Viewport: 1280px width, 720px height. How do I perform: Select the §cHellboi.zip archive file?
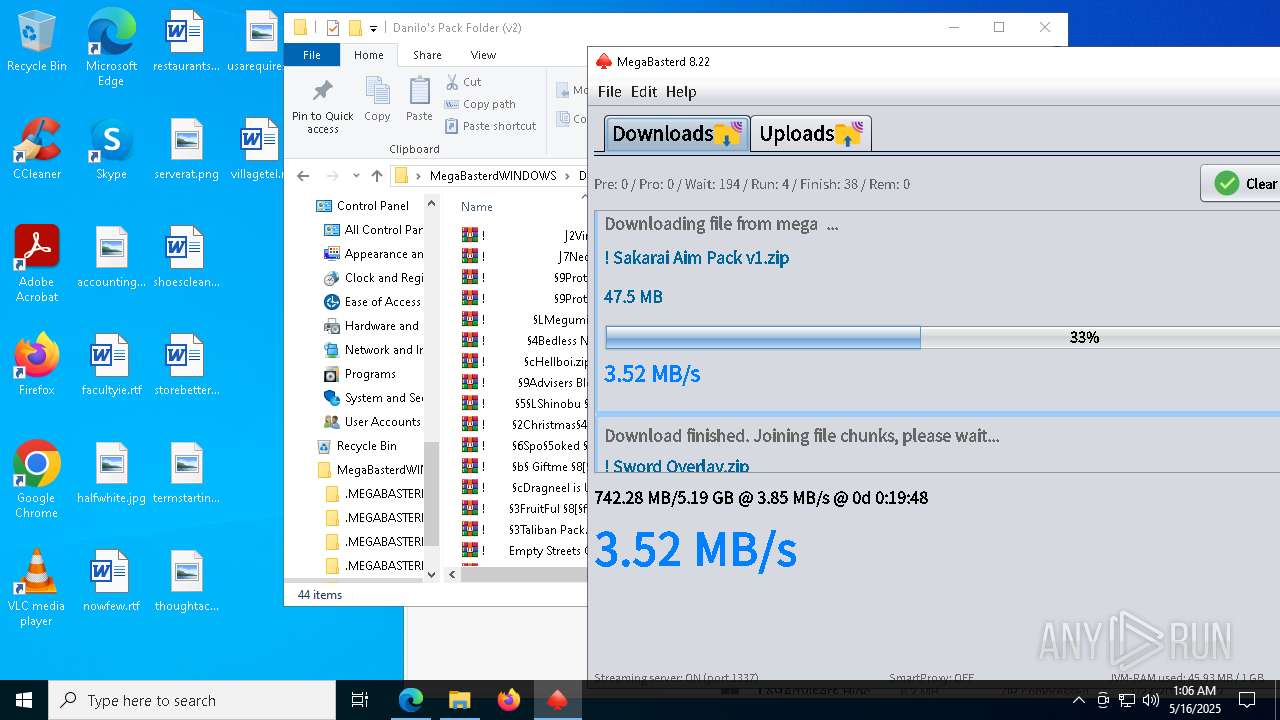[x=524, y=362]
